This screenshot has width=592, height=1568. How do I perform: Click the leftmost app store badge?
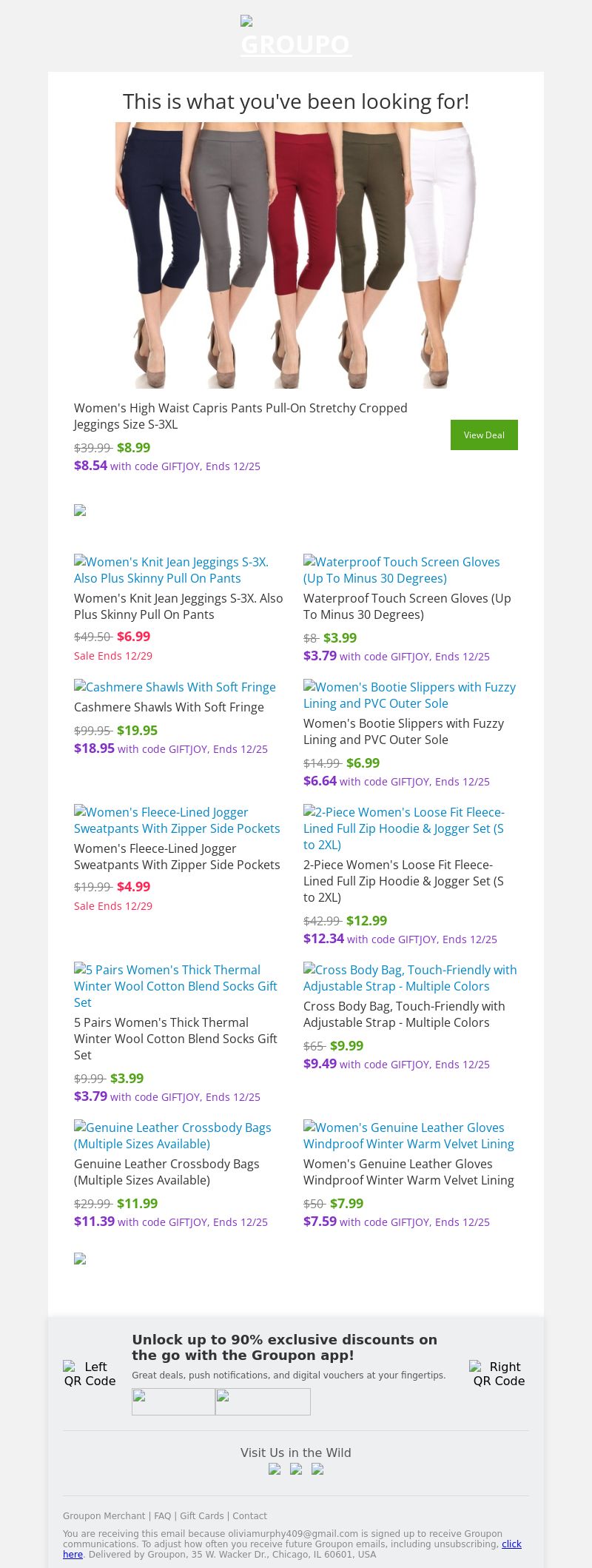(x=173, y=1401)
